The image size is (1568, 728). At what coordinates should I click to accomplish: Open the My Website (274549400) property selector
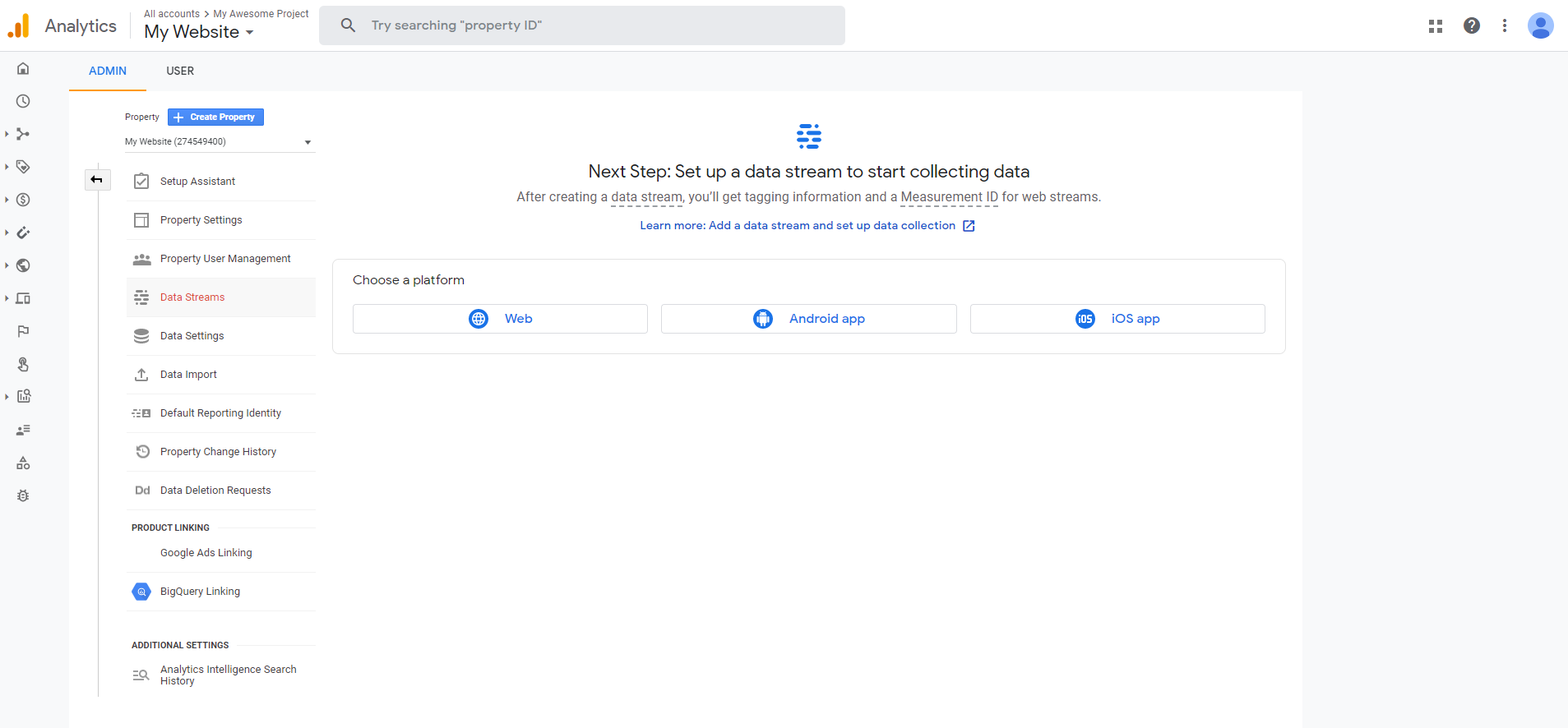(220, 141)
